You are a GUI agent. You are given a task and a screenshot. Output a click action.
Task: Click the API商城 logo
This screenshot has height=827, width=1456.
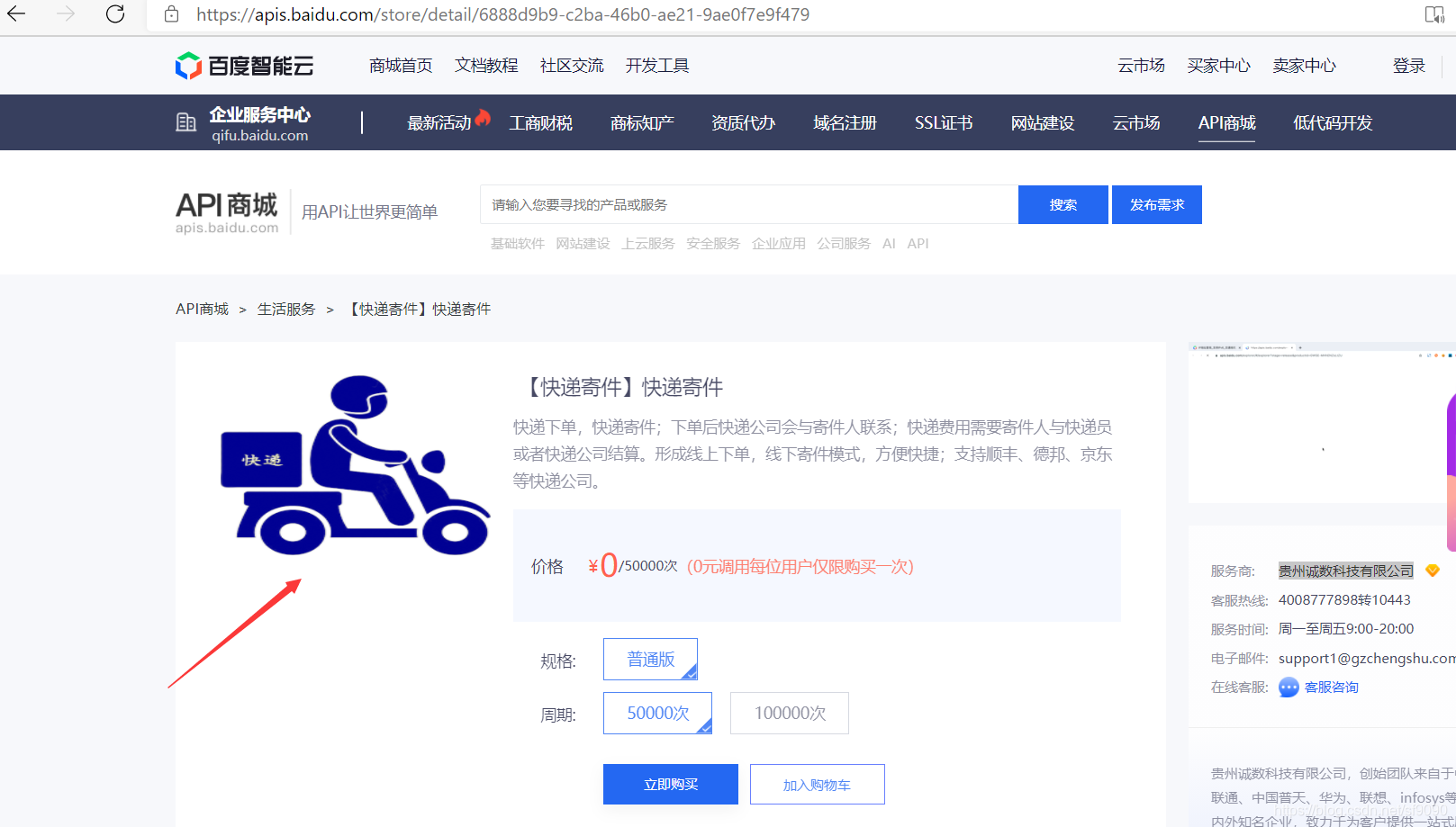pos(227,212)
